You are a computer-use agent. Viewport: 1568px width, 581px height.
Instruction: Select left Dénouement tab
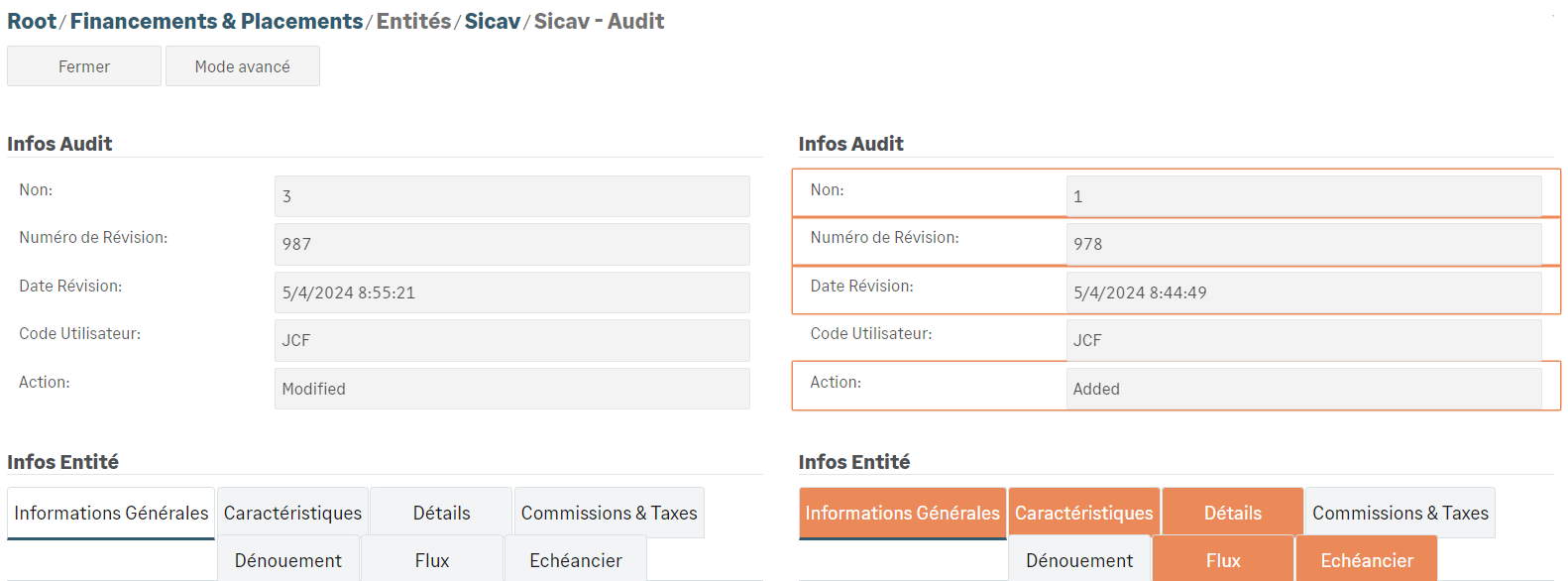pos(288,560)
